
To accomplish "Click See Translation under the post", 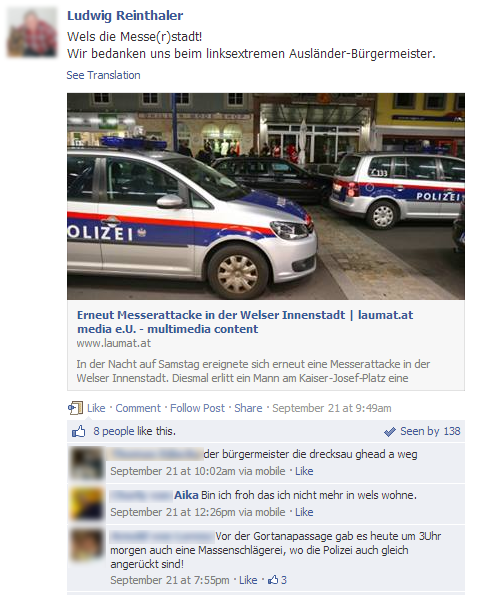I will tap(103, 75).
